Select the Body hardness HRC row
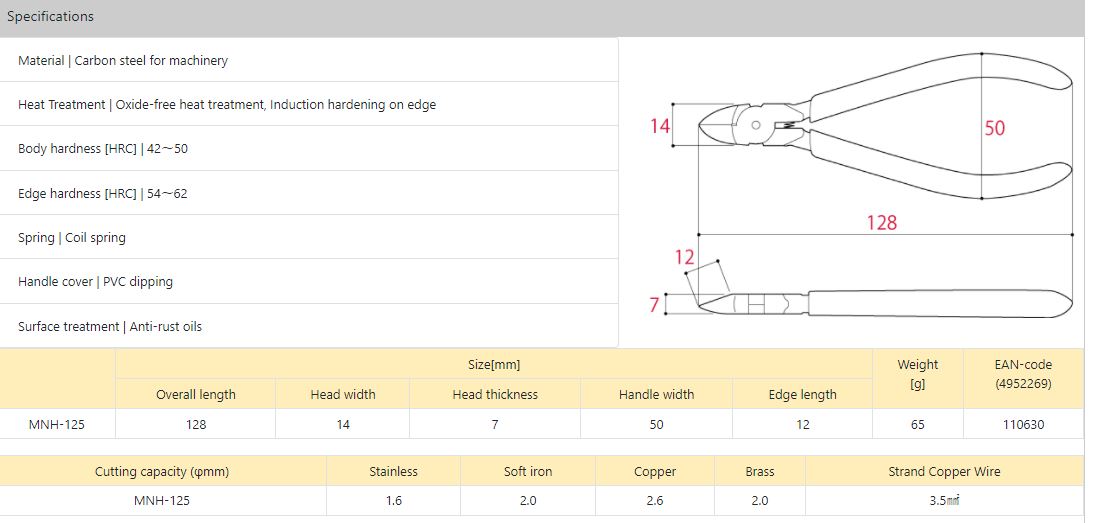1093x523 pixels. click(x=103, y=149)
